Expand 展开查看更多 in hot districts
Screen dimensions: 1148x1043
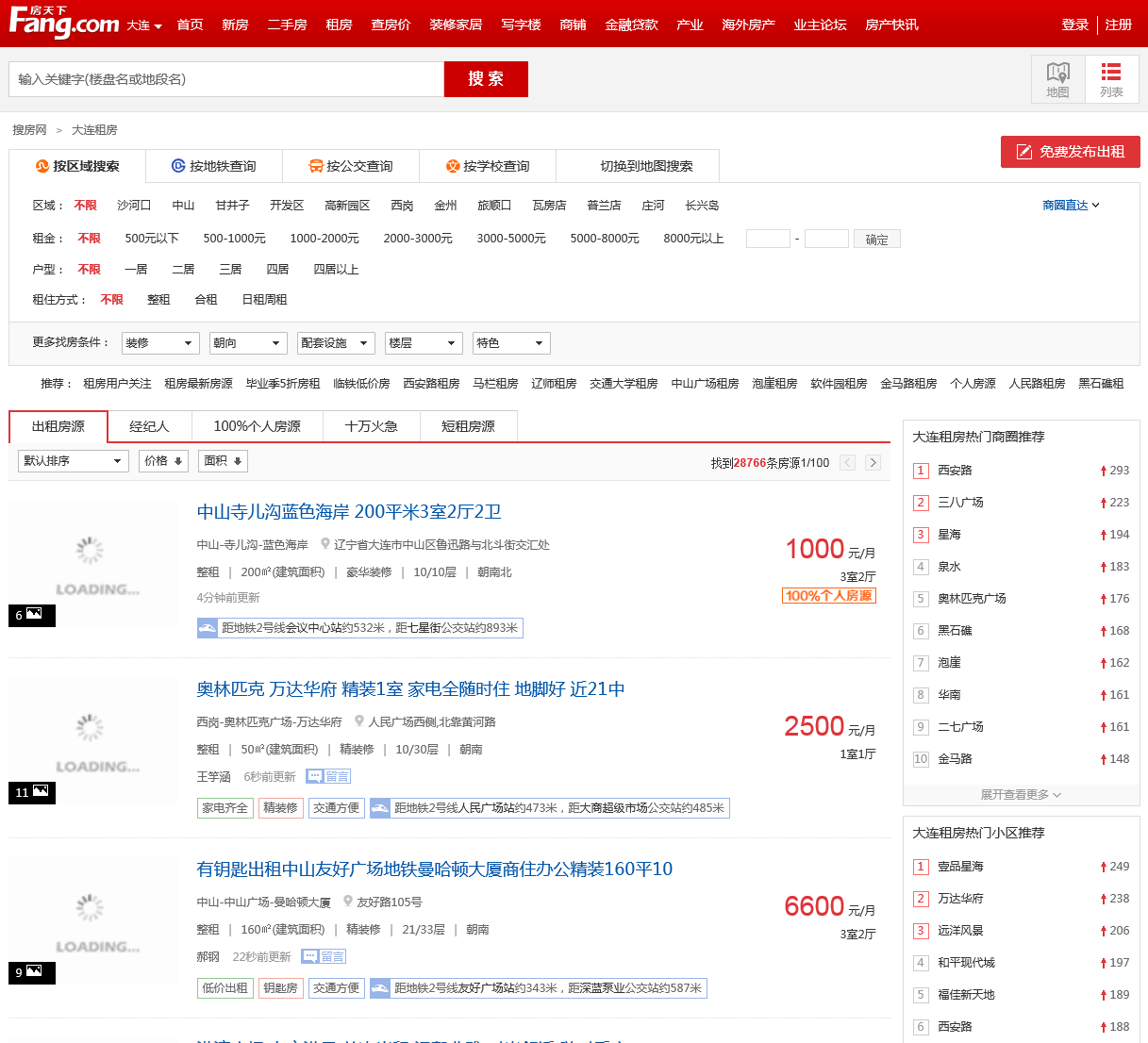[x=1021, y=795]
